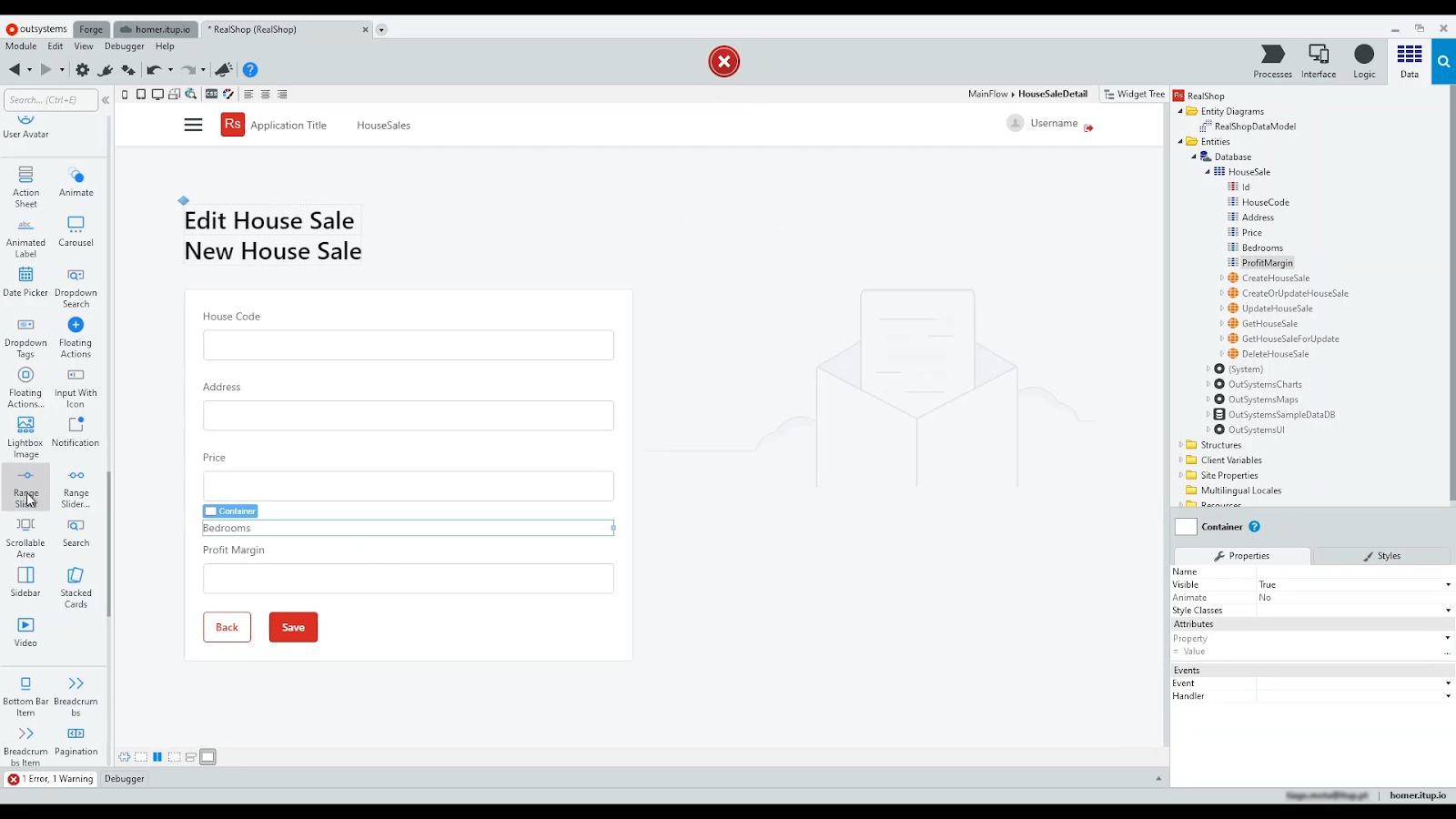Toggle desktop preview mode
Screen dimensions: 1456x819
coord(157,95)
